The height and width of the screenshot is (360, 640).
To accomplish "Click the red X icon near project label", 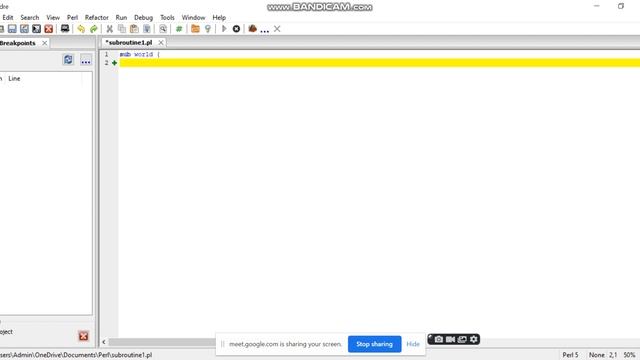I will [84, 336].
